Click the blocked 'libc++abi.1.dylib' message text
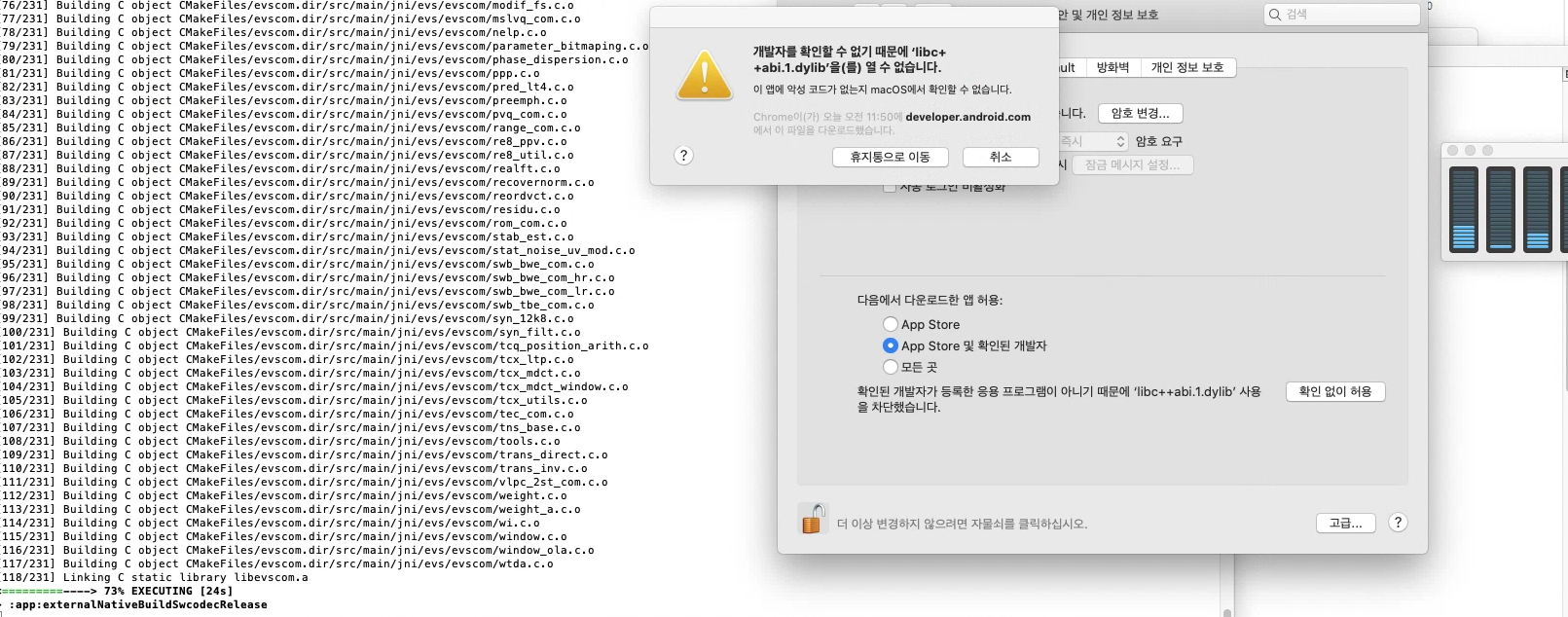 1058,399
